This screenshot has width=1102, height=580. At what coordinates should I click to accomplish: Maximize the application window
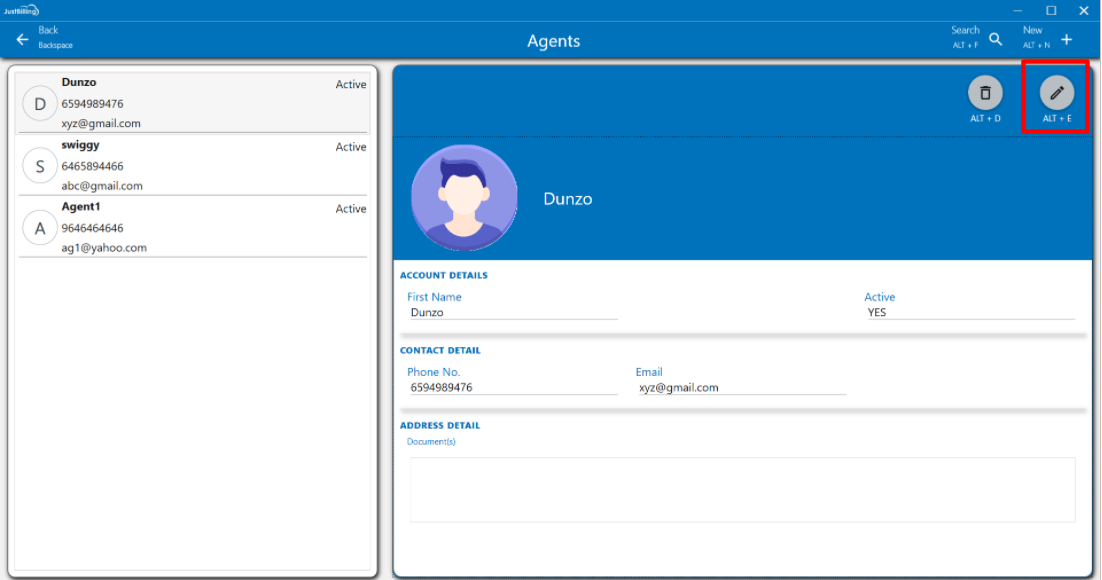[1051, 10]
